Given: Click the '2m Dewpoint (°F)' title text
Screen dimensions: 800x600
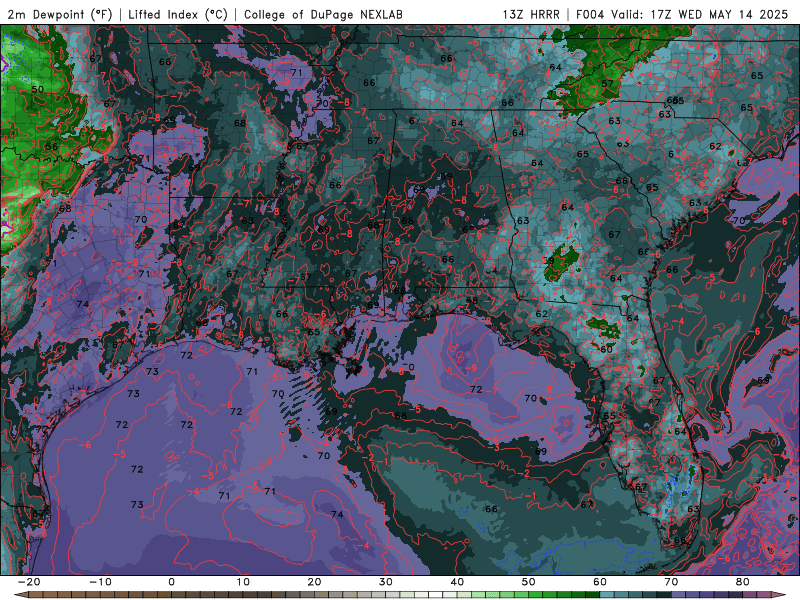Looking at the screenshot, I should pos(60,14).
